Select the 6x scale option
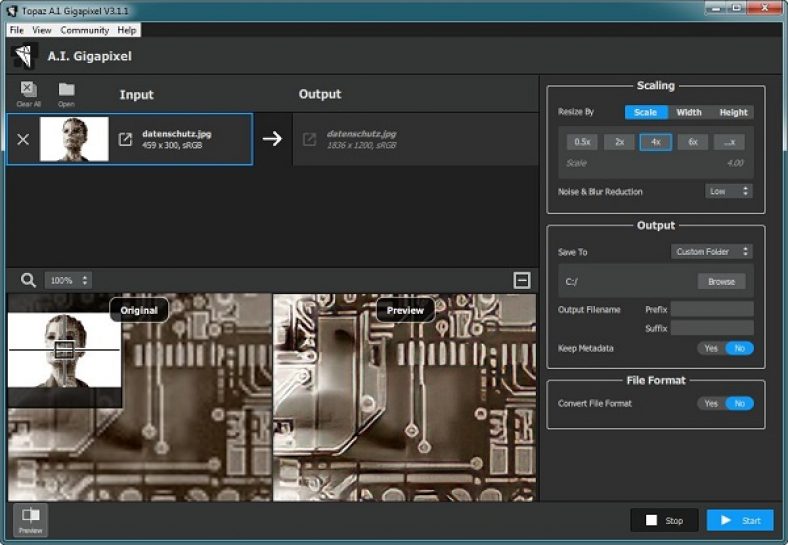This screenshot has width=788, height=545. click(x=692, y=142)
